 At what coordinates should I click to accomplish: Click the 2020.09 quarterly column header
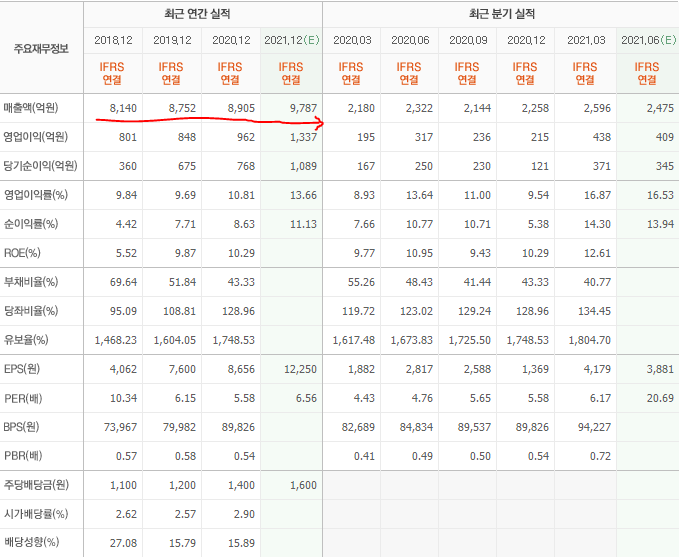click(x=468, y=41)
